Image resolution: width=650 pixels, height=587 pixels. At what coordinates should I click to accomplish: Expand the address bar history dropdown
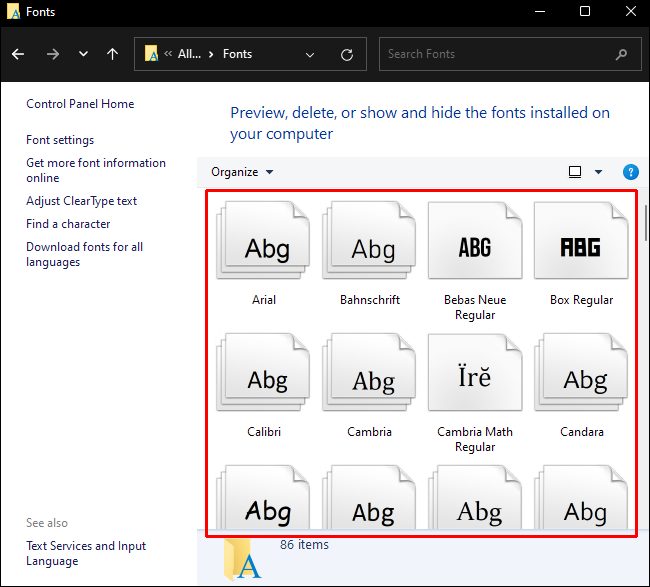click(x=310, y=54)
